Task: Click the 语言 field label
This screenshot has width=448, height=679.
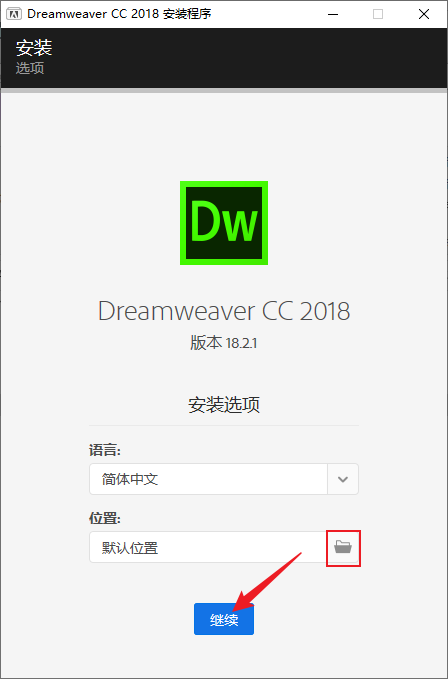Action: tap(105, 450)
